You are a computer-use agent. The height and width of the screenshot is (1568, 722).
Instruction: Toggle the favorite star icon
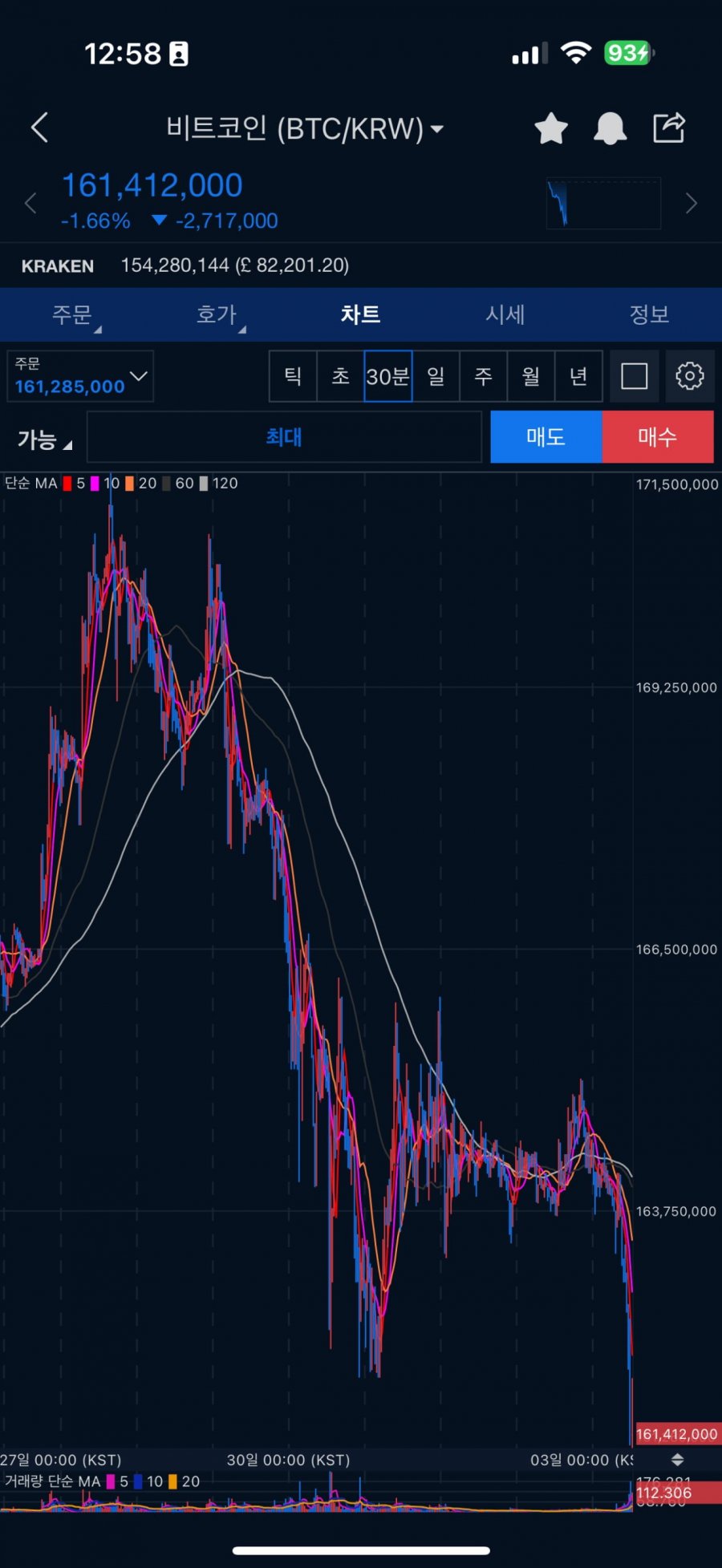coord(551,128)
